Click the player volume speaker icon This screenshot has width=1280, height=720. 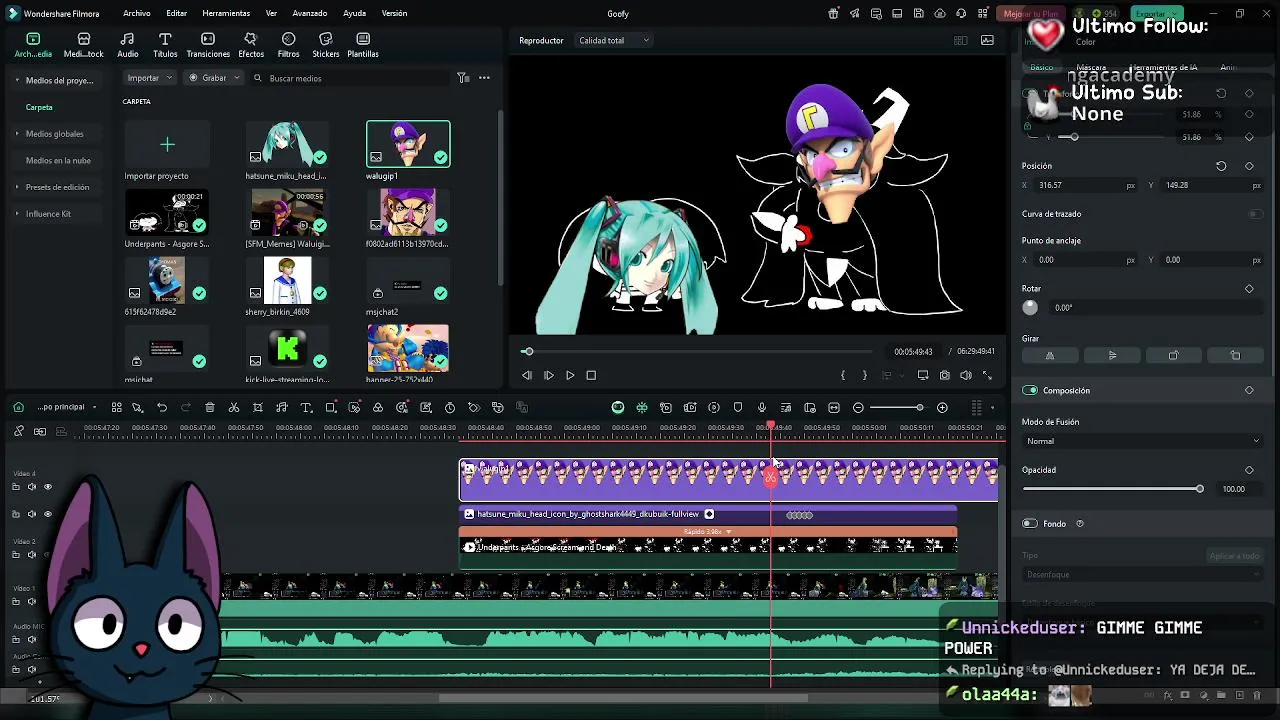(966, 375)
